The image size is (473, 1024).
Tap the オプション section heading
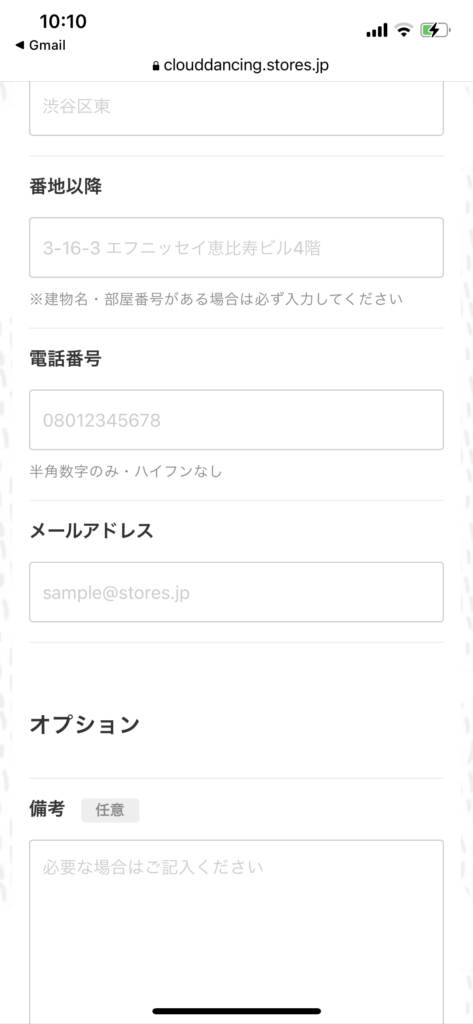84,724
